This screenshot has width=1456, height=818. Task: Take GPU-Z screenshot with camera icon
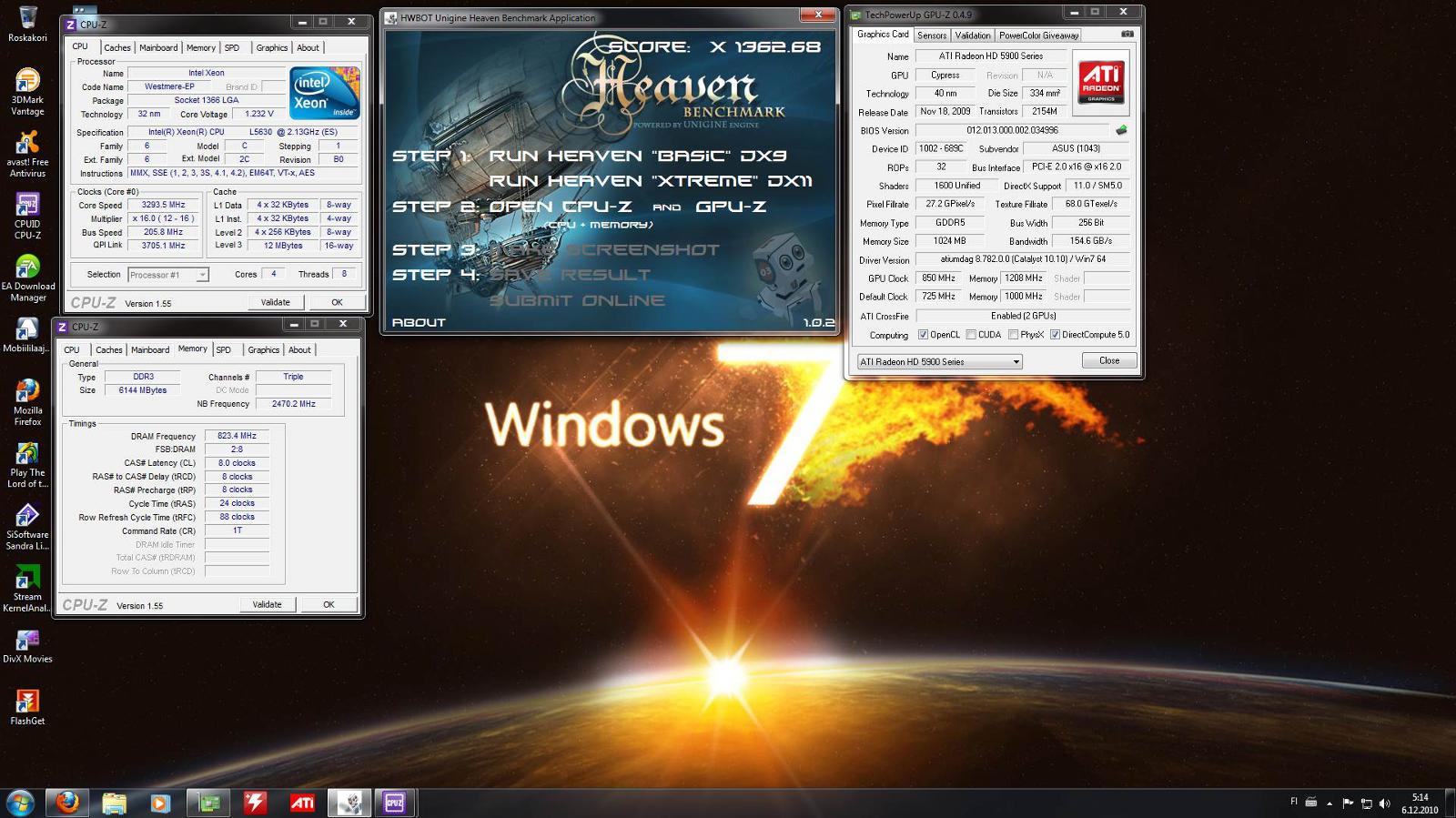click(1127, 35)
